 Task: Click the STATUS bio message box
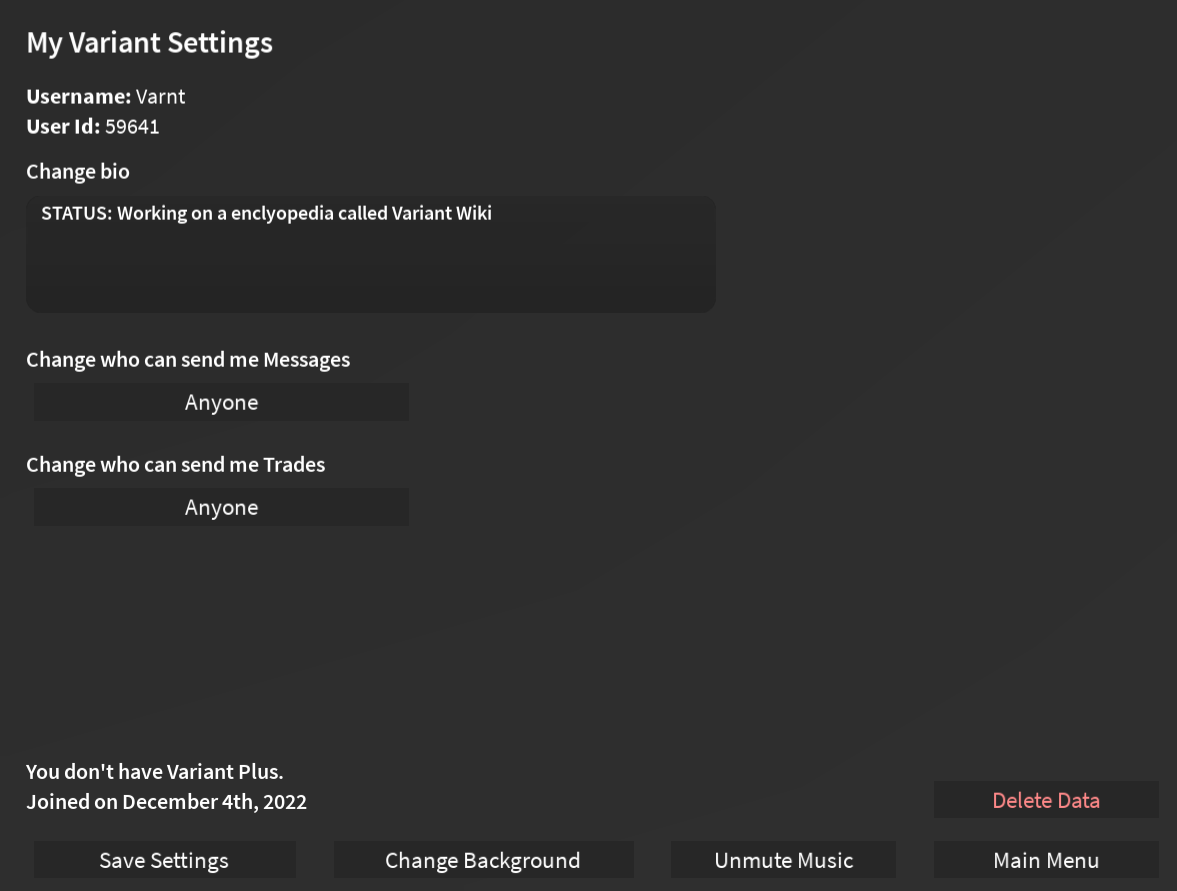point(370,254)
